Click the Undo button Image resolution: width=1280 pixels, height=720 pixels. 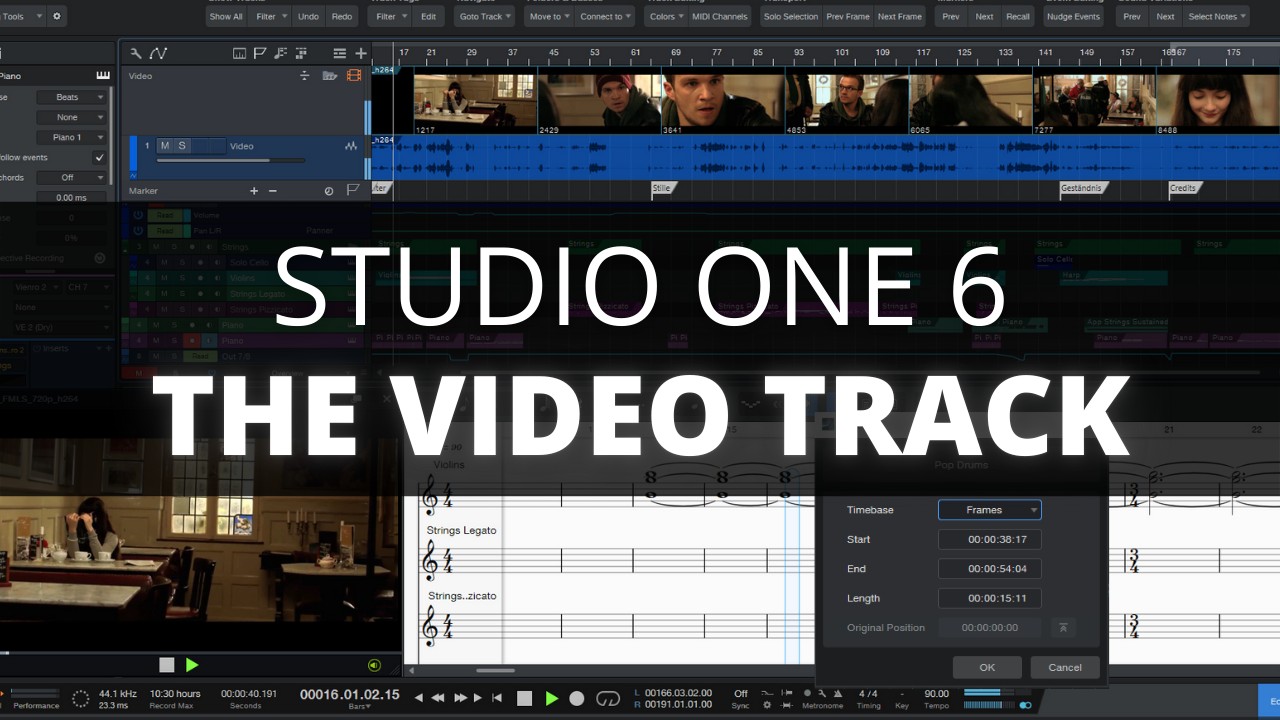pos(308,16)
